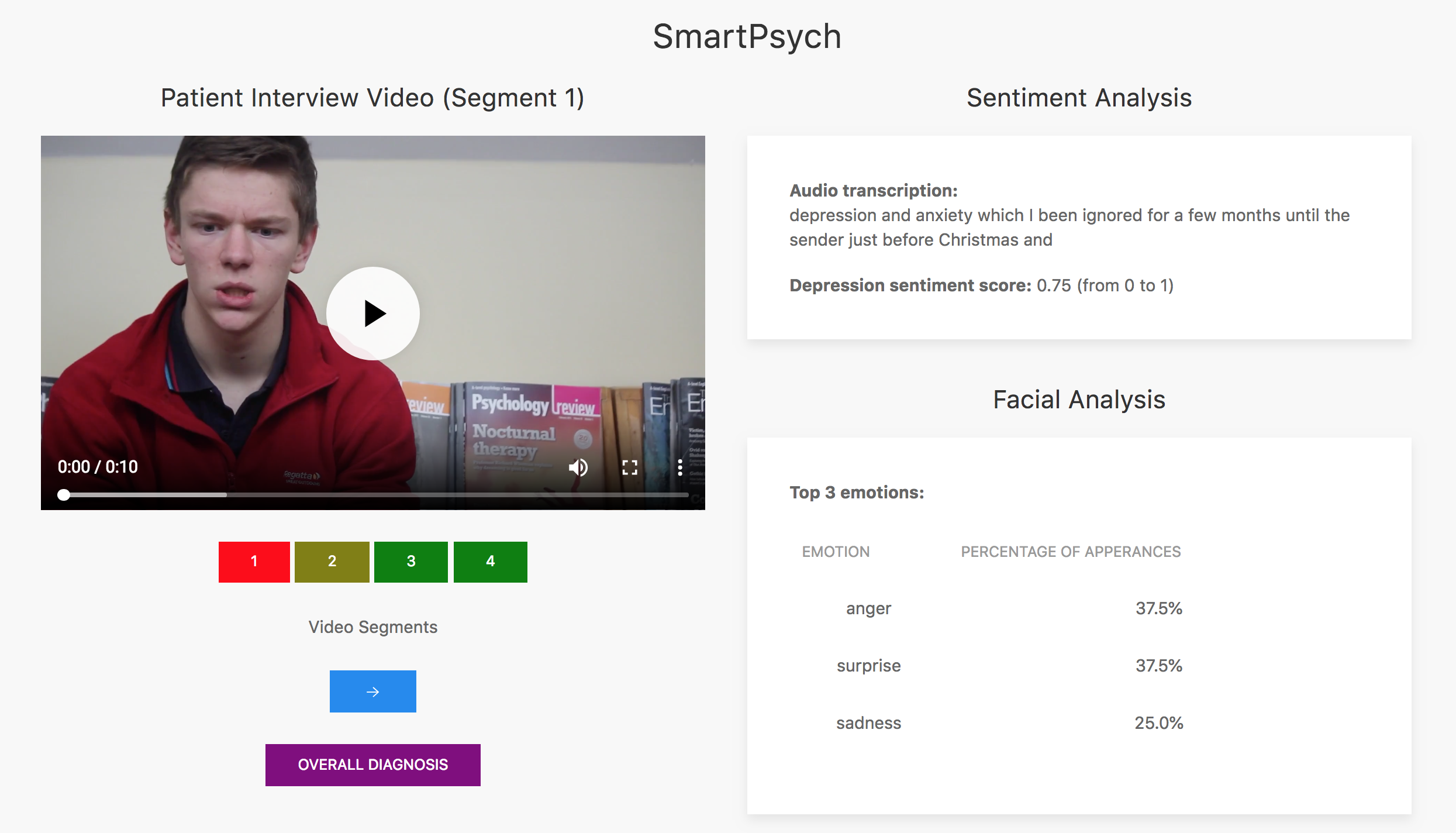Seek to middle of video timeline
This screenshot has width=1456, height=833.
376,495
